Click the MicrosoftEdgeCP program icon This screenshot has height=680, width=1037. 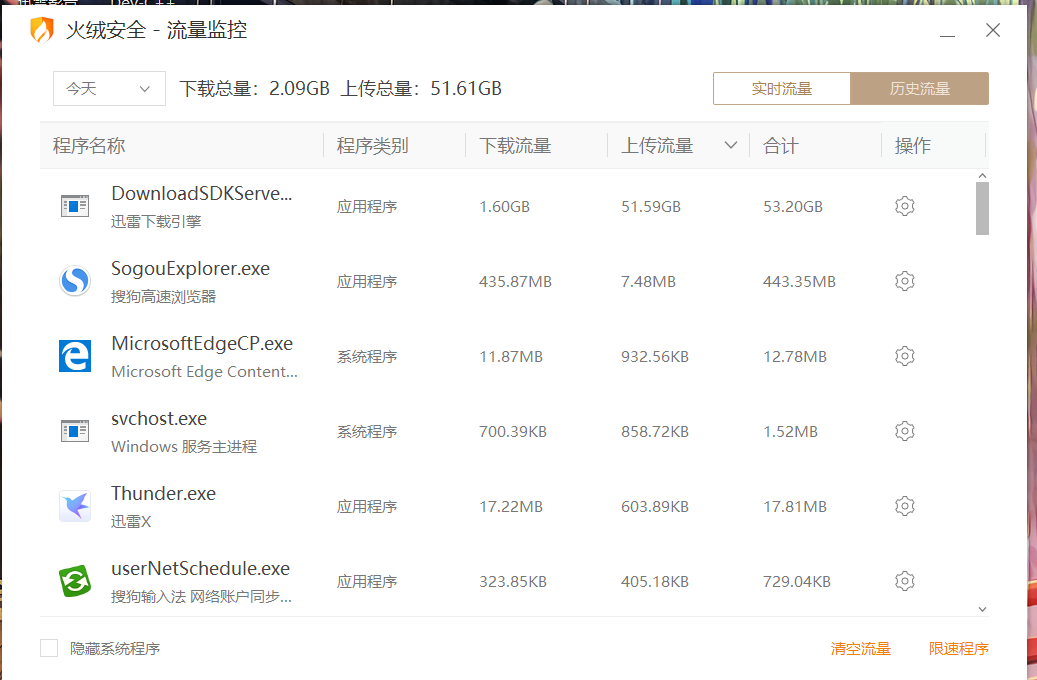coord(74,356)
